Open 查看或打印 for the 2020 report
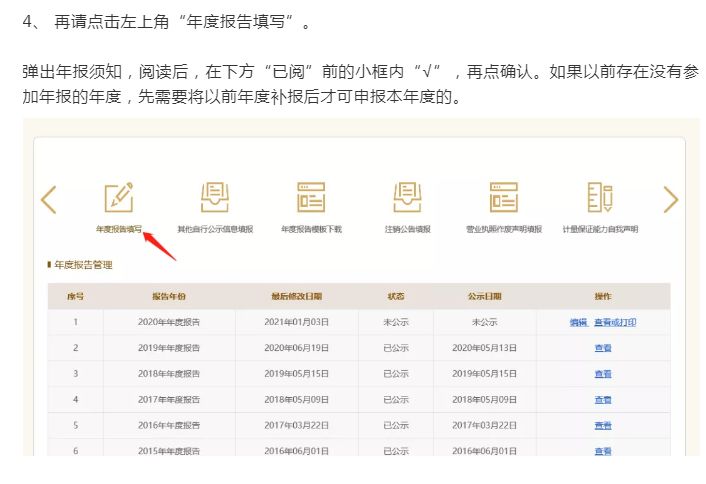 [x=615, y=322]
